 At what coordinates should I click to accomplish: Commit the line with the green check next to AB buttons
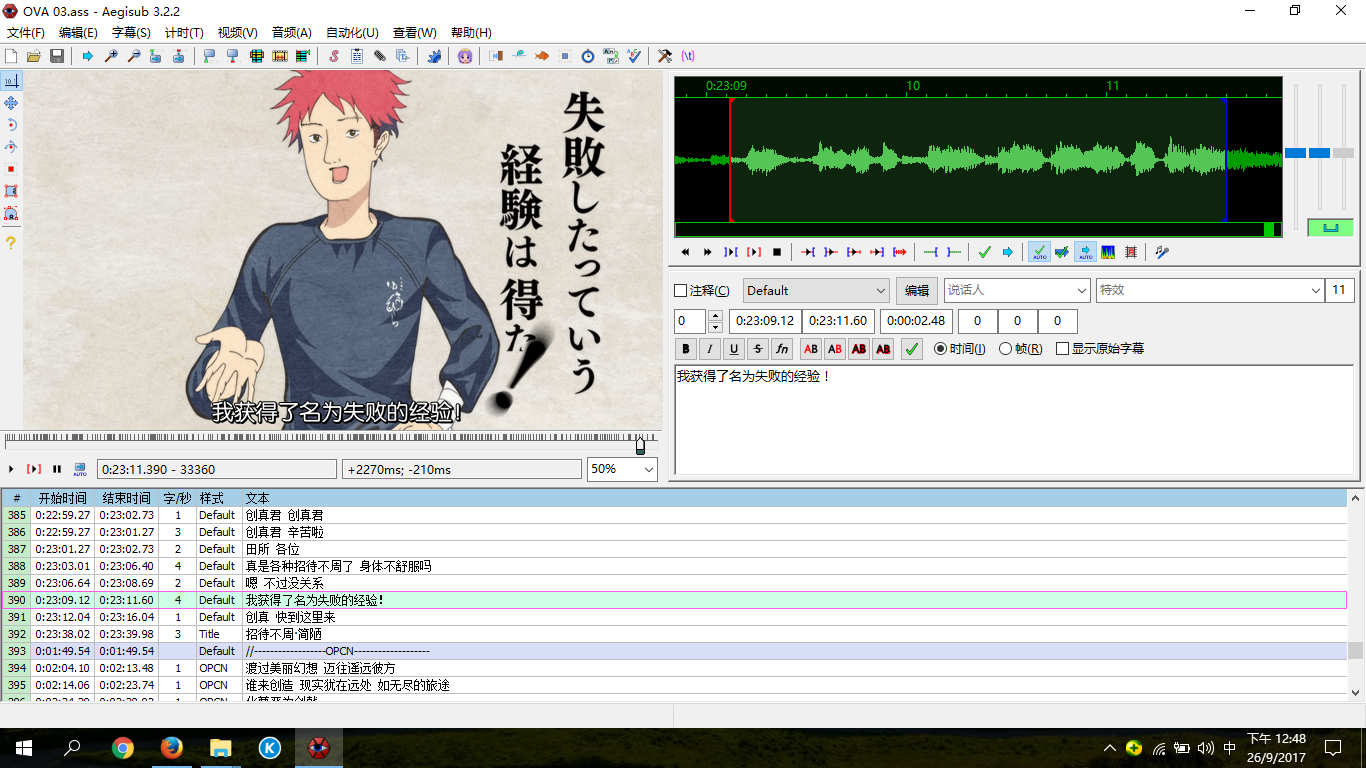coord(911,349)
